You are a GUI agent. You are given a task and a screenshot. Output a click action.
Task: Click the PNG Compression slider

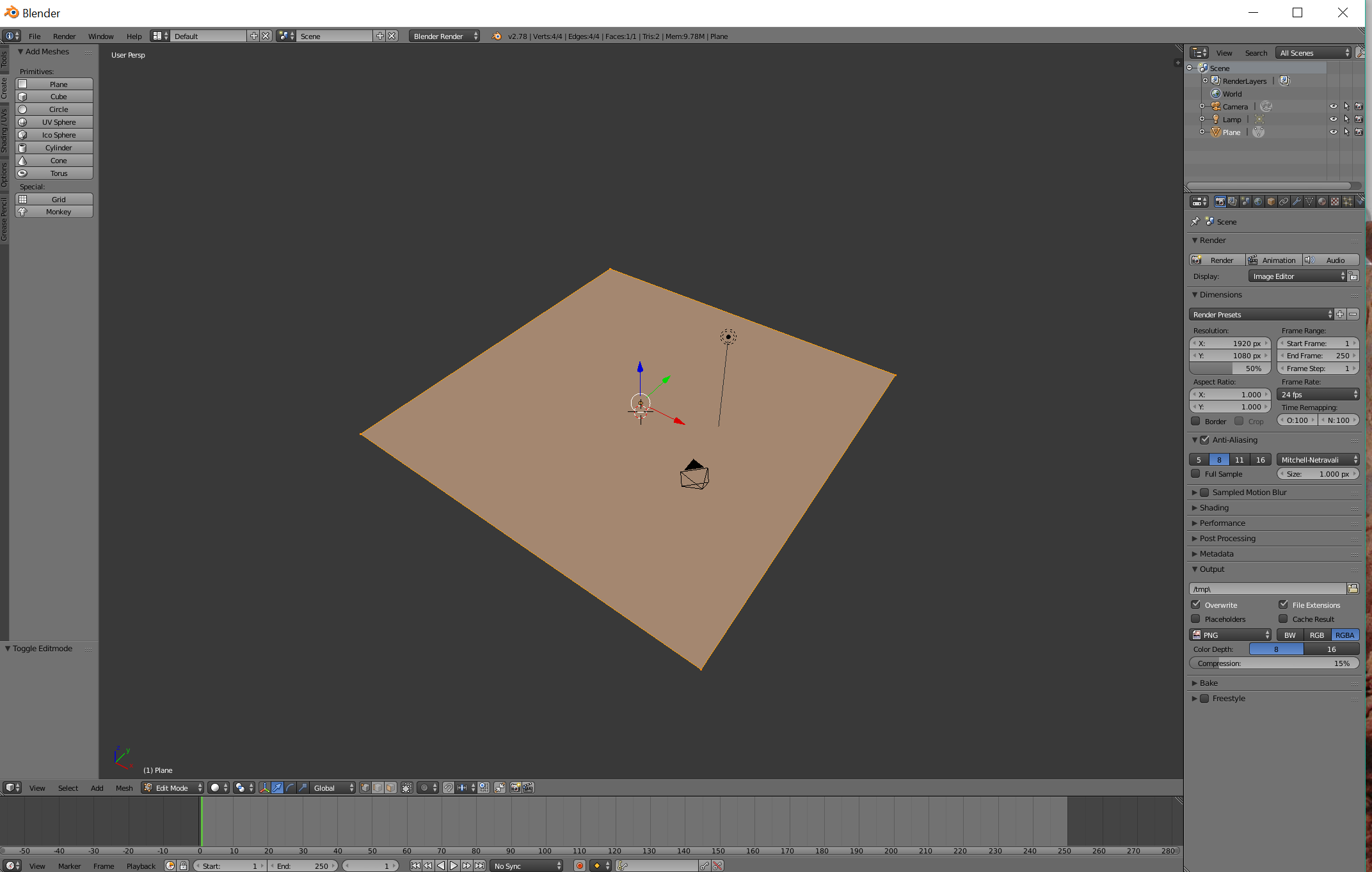[1273, 663]
